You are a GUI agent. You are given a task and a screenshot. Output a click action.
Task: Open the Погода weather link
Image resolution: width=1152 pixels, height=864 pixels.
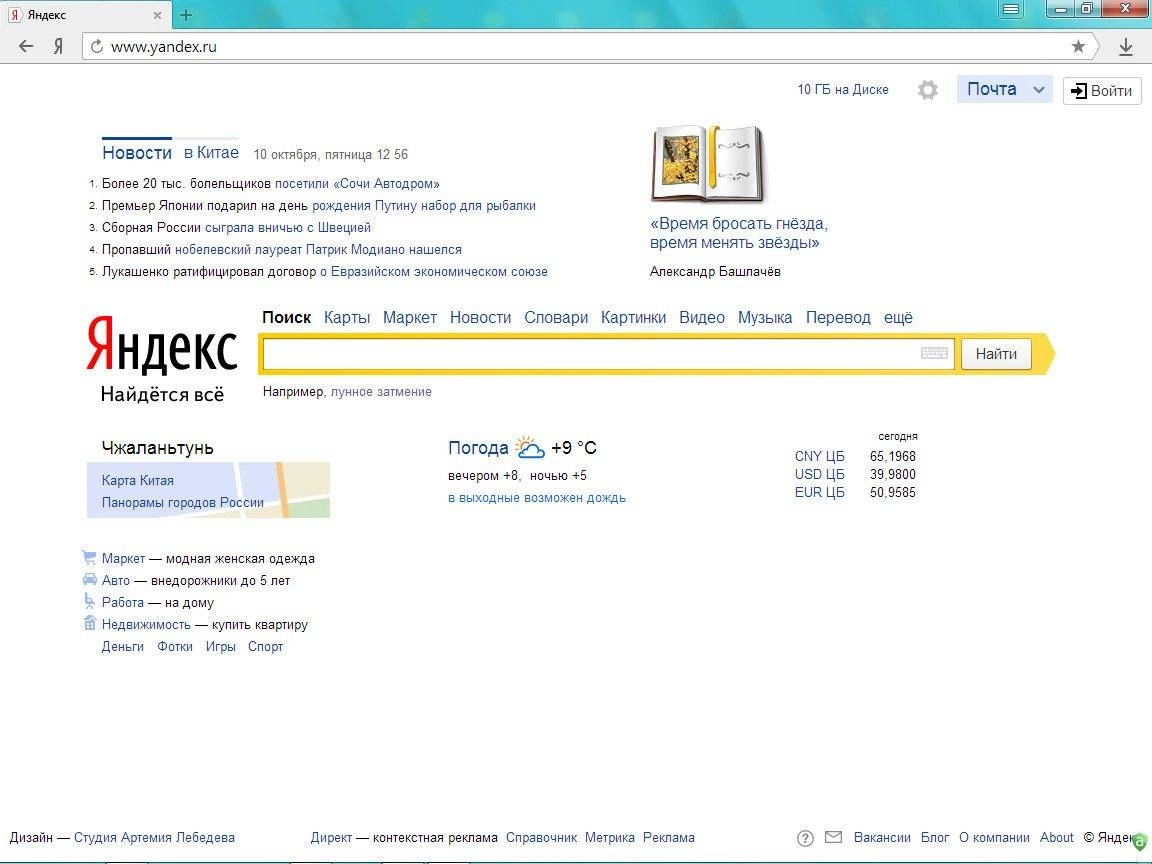(478, 447)
